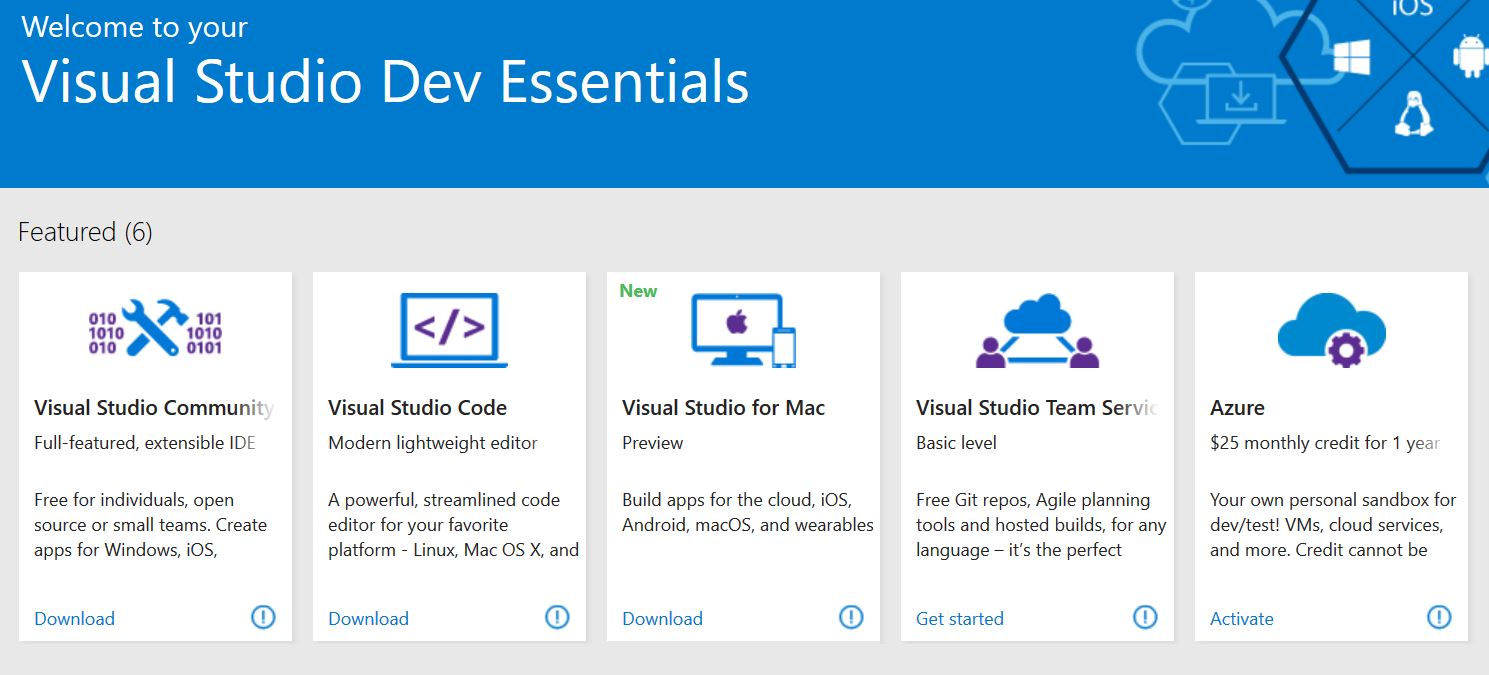The height and width of the screenshot is (675, 1489).
Task: Click the 'Welcome to your' banner text
Action: [x=134, y=27]
